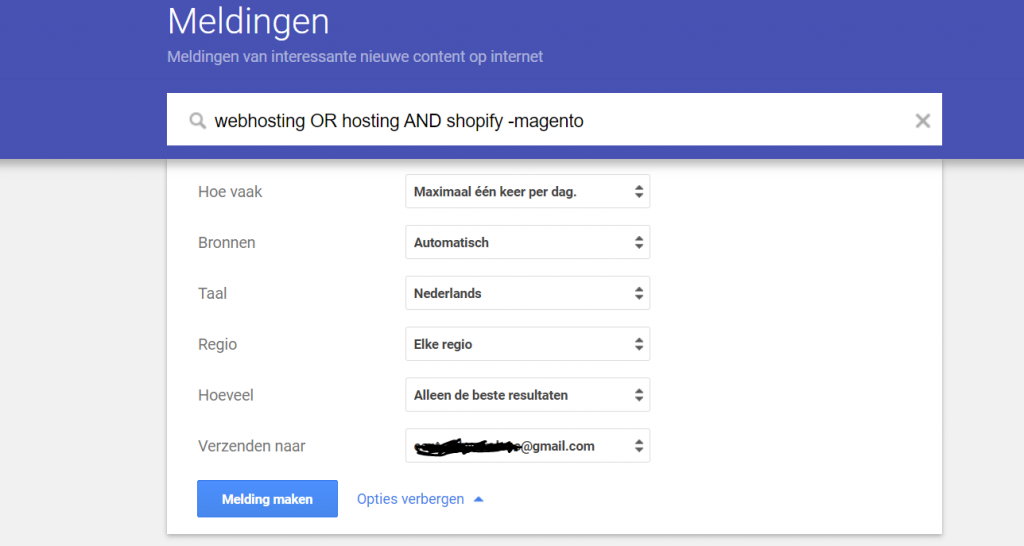The width and height of the screenshot is (1024, 546).
Task: Click the 'Bronnen' label
Action: [x=227, y=243]
